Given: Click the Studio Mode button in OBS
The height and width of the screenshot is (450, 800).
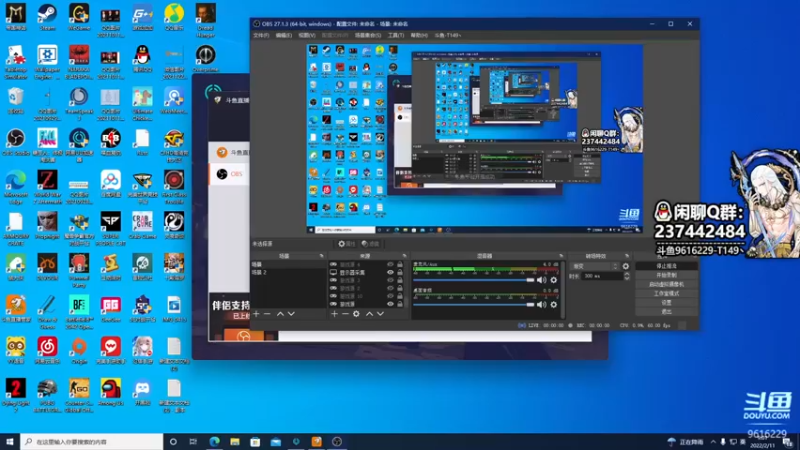Looking at the screenshot, I should click(666, 293).
